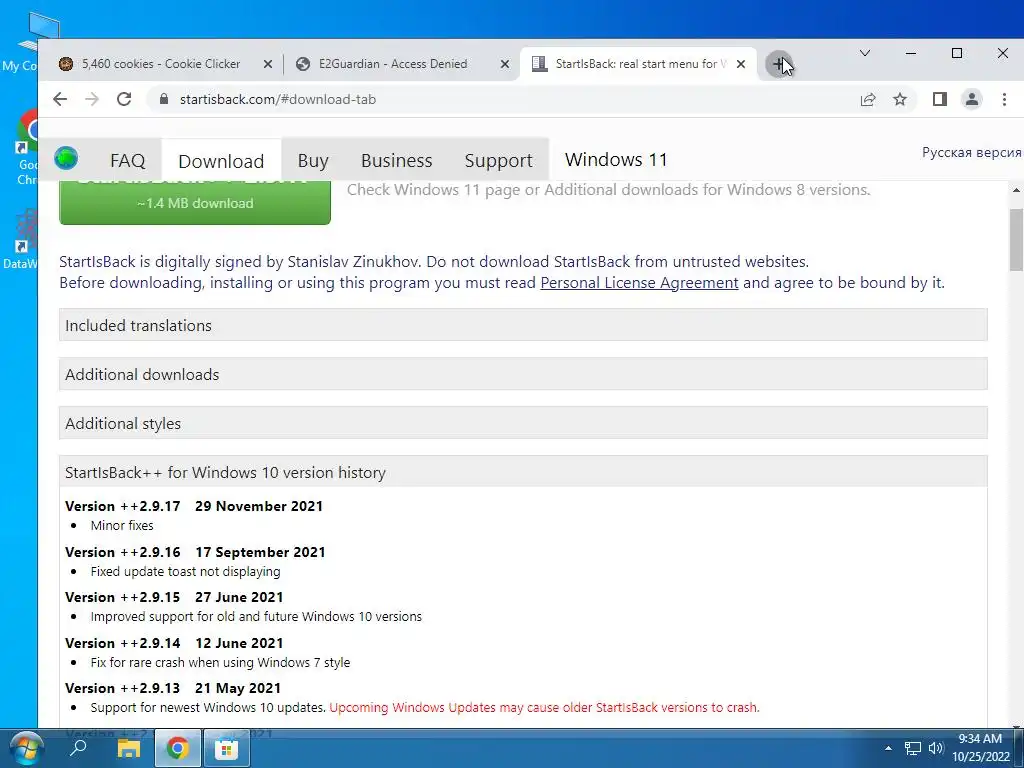
Task: Click the Chrome forward arrow
Action: click(92, 99)
